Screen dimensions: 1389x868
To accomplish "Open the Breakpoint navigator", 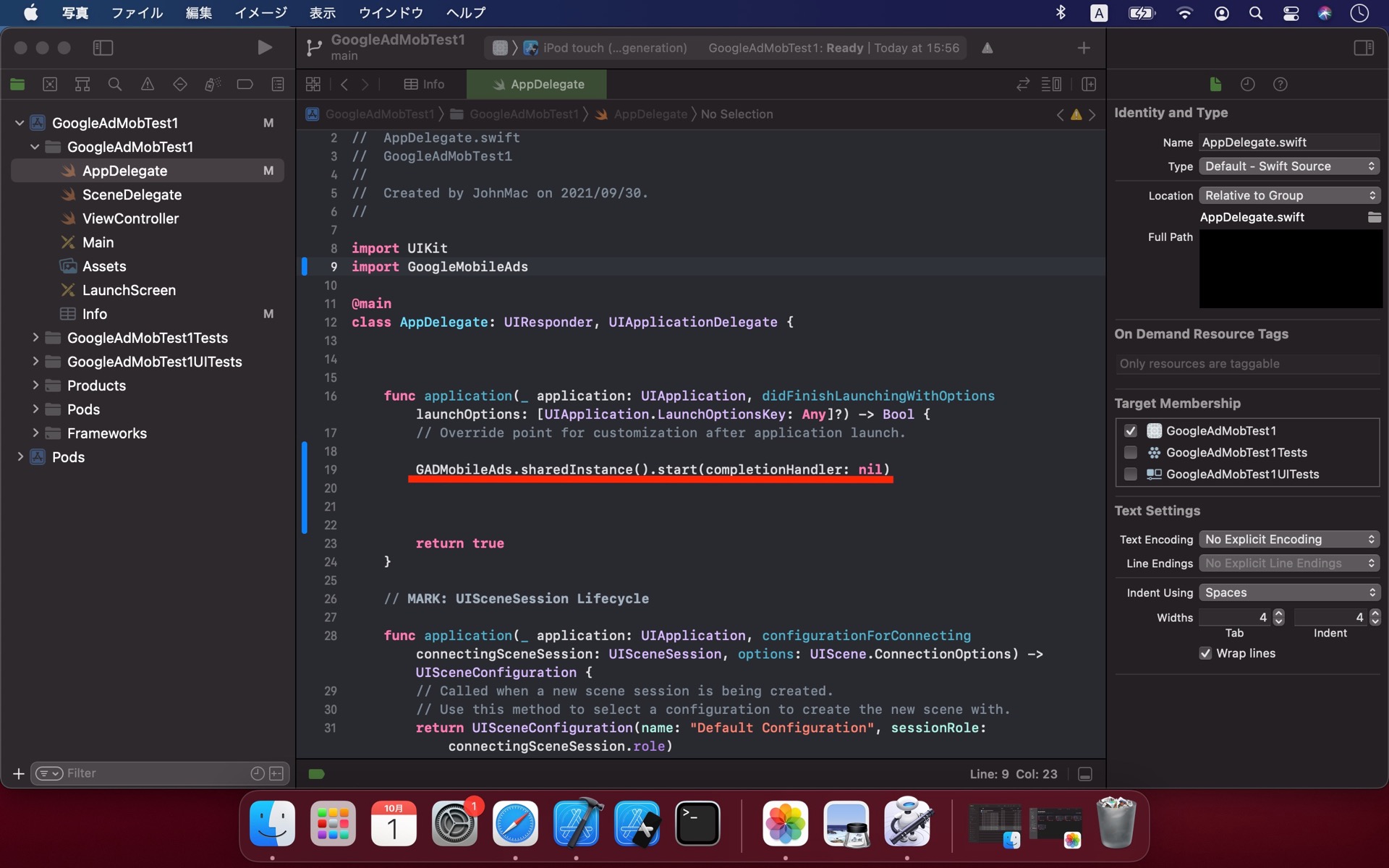I will point(245,84).
